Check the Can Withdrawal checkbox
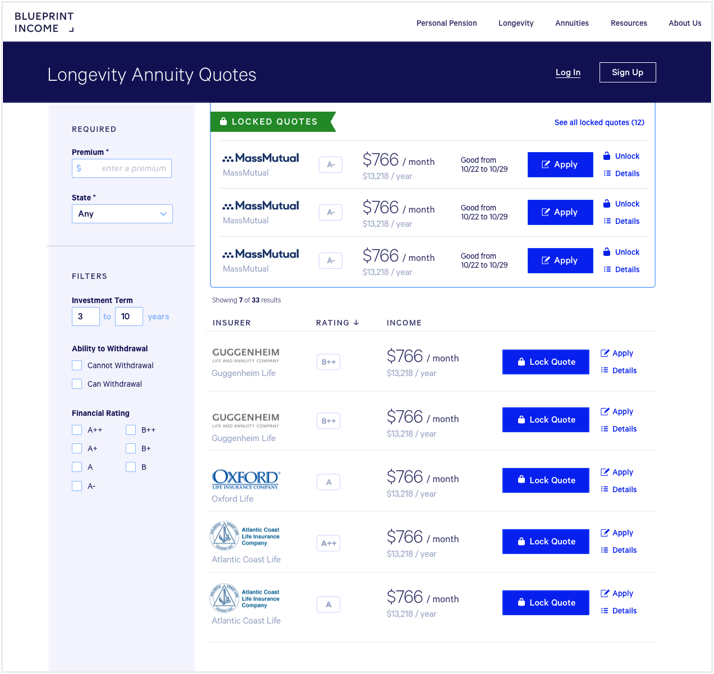Screen dimensions: 714x674 [77, 384]
